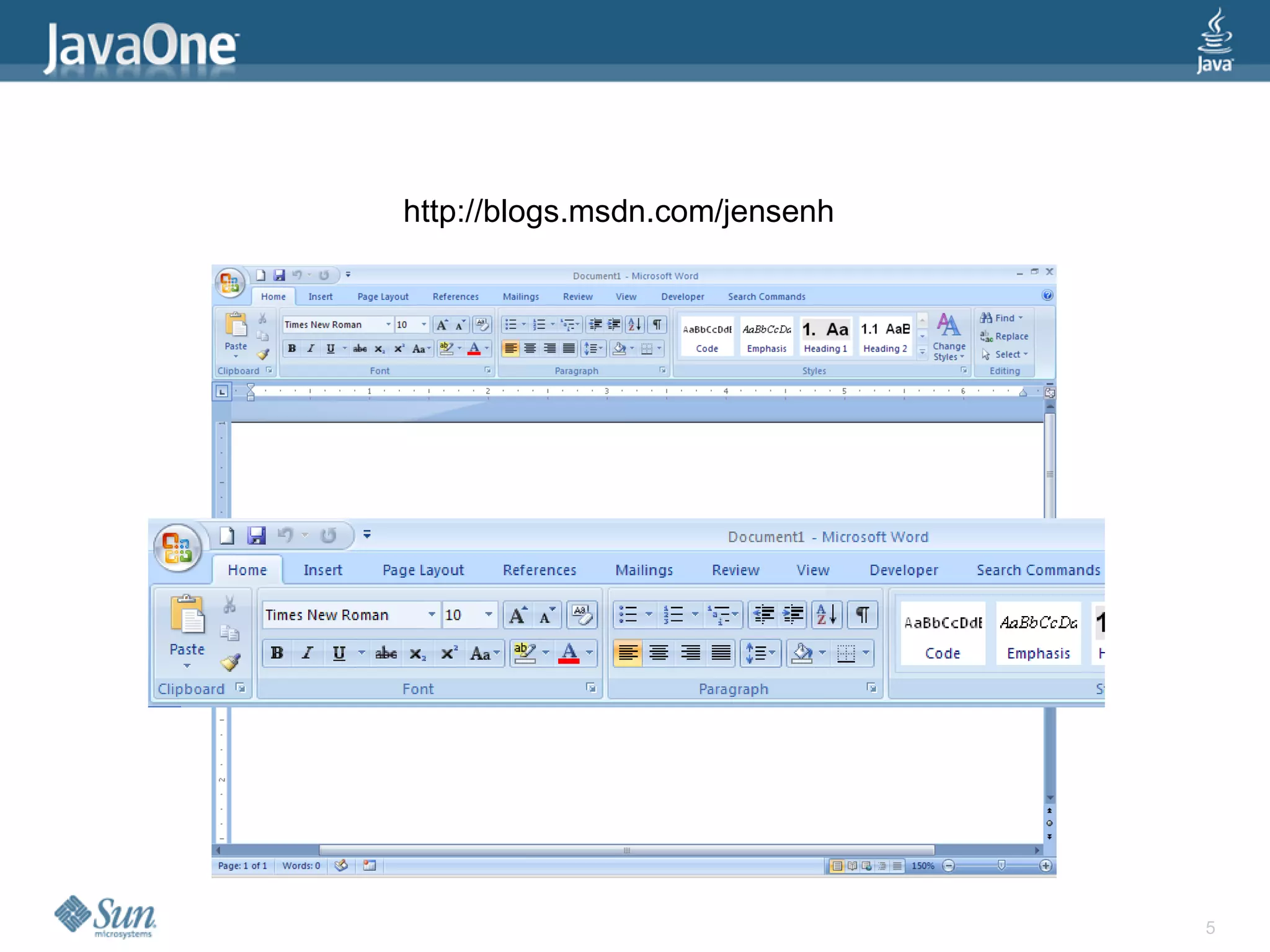Click Replace in the small Word window
Screen dimensions: 1270x952
tap(1005, 337)
